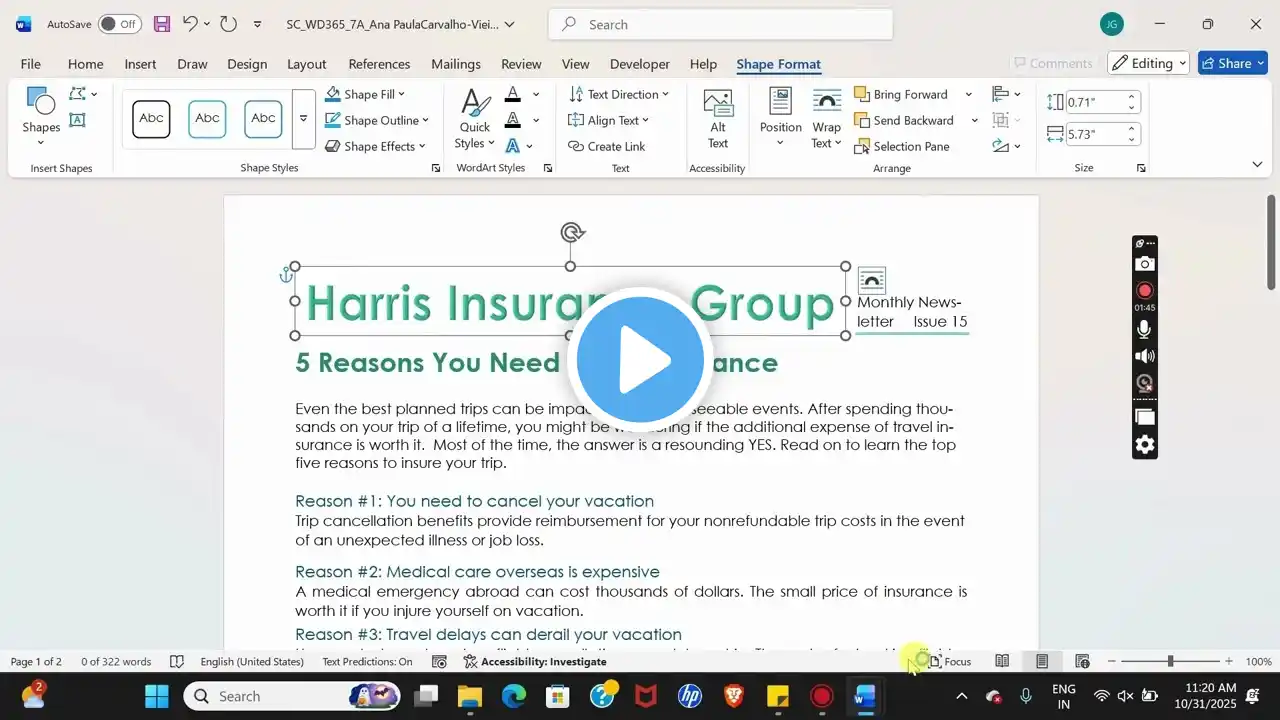
Task: Click the Comments button
Action: tap(1052, 63)
